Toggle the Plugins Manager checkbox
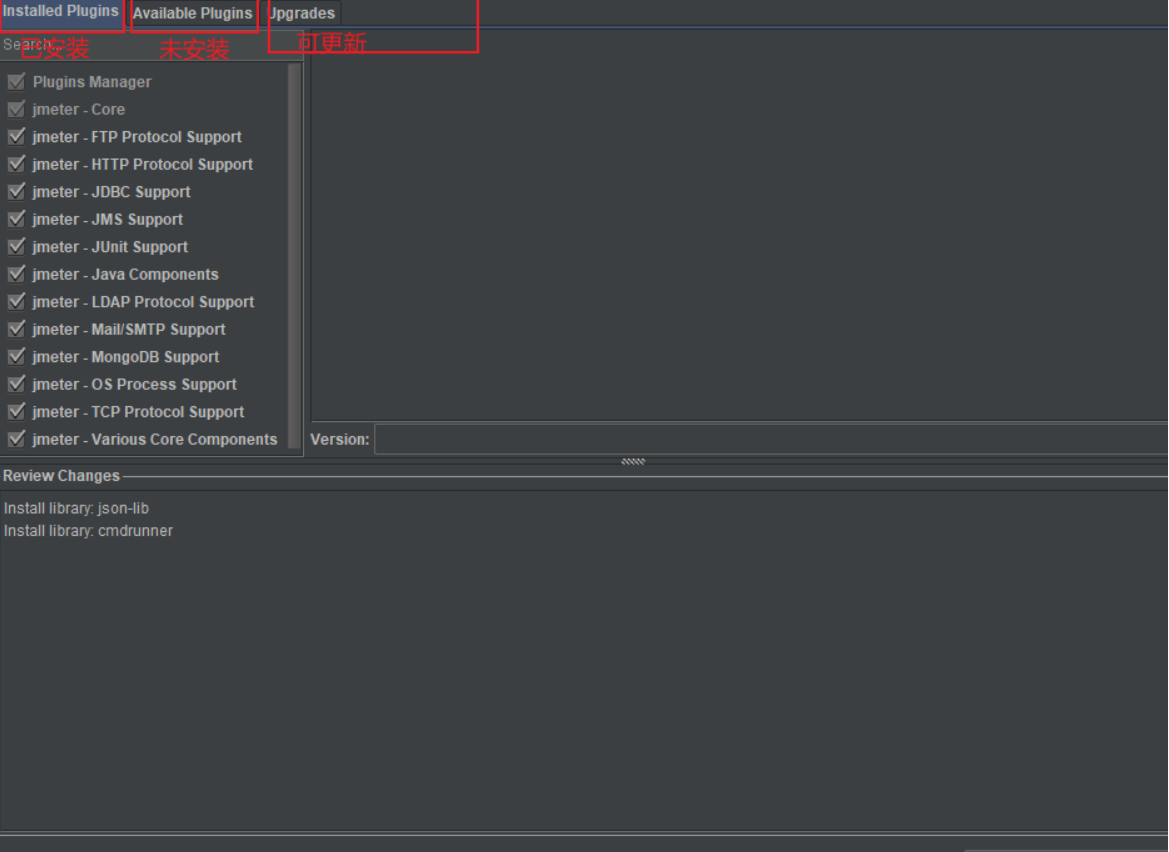Screen dimensions: 1169x852 pyautogui.click(x=16, y=81)
